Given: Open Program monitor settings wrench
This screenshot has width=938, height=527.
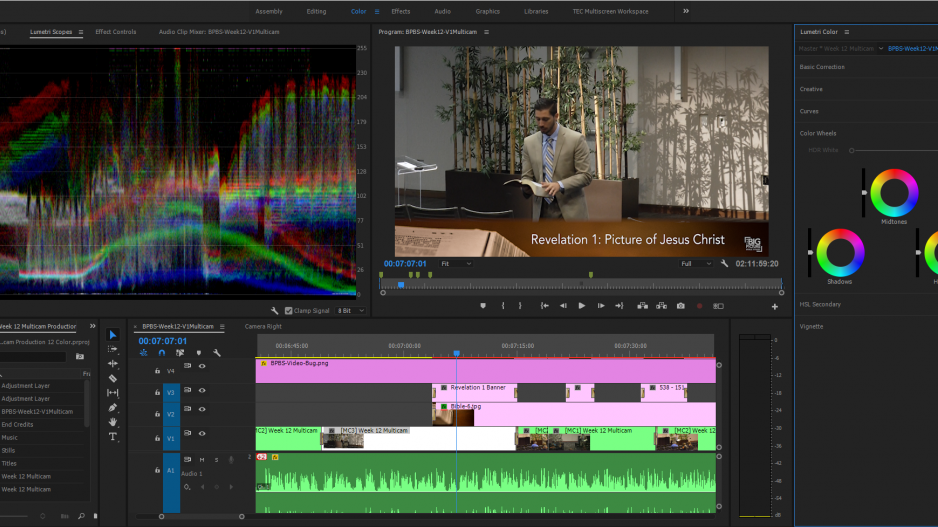Looking at the screenshot, I should tap(724, 263).
